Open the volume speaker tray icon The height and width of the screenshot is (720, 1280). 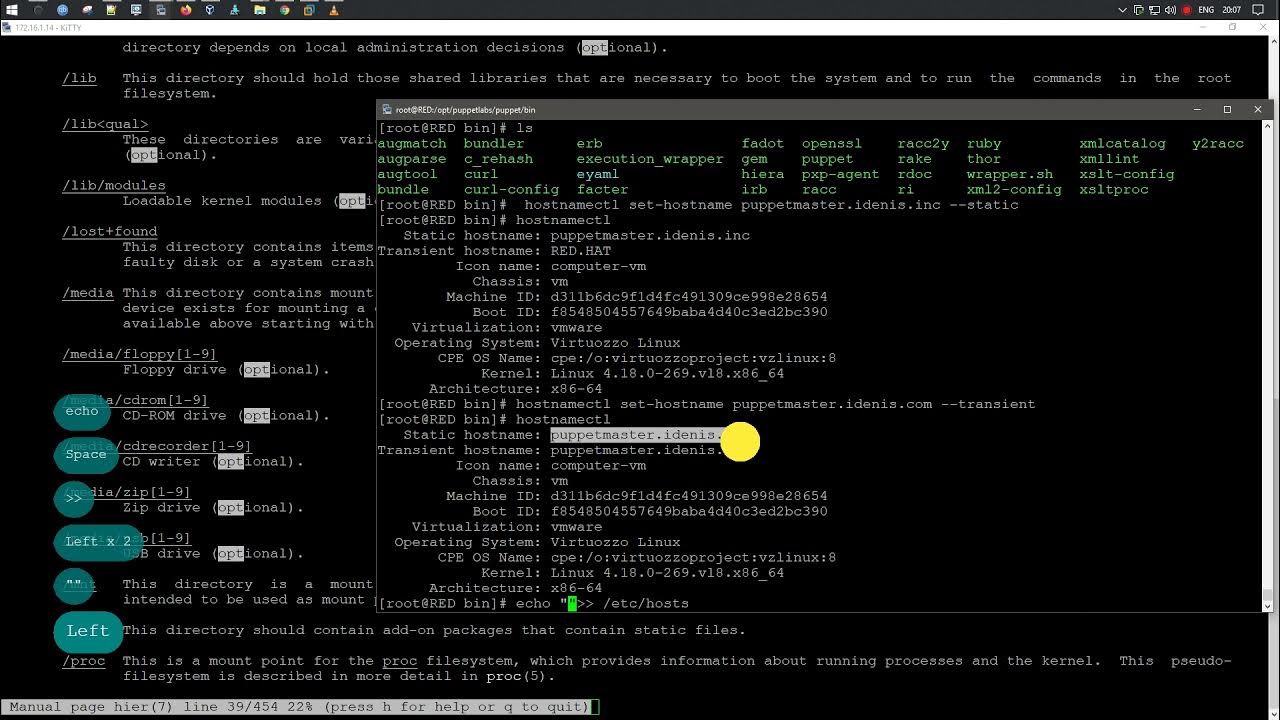(1170, 10)
